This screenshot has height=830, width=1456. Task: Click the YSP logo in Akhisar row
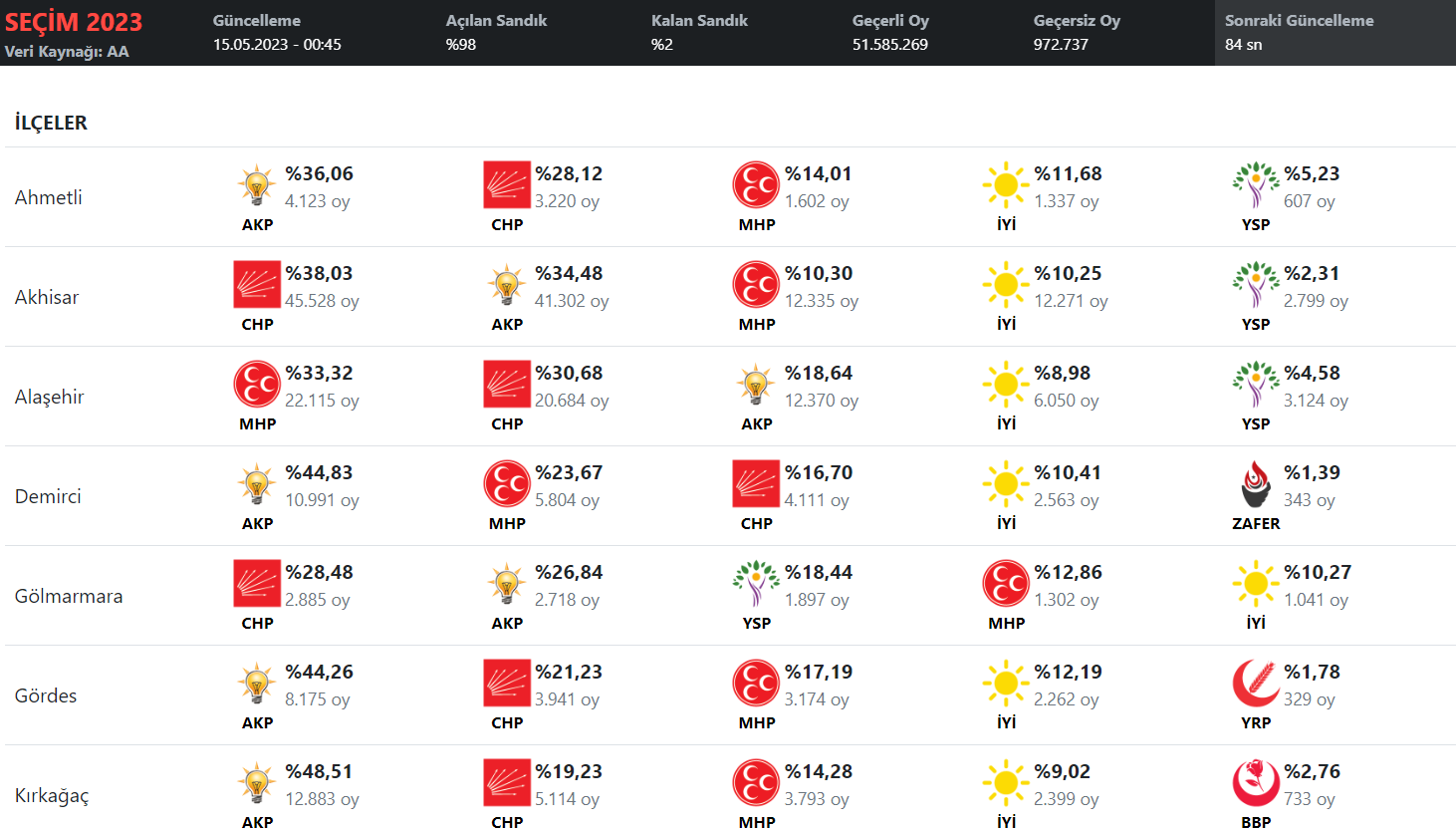click(x=1256, y=285)
